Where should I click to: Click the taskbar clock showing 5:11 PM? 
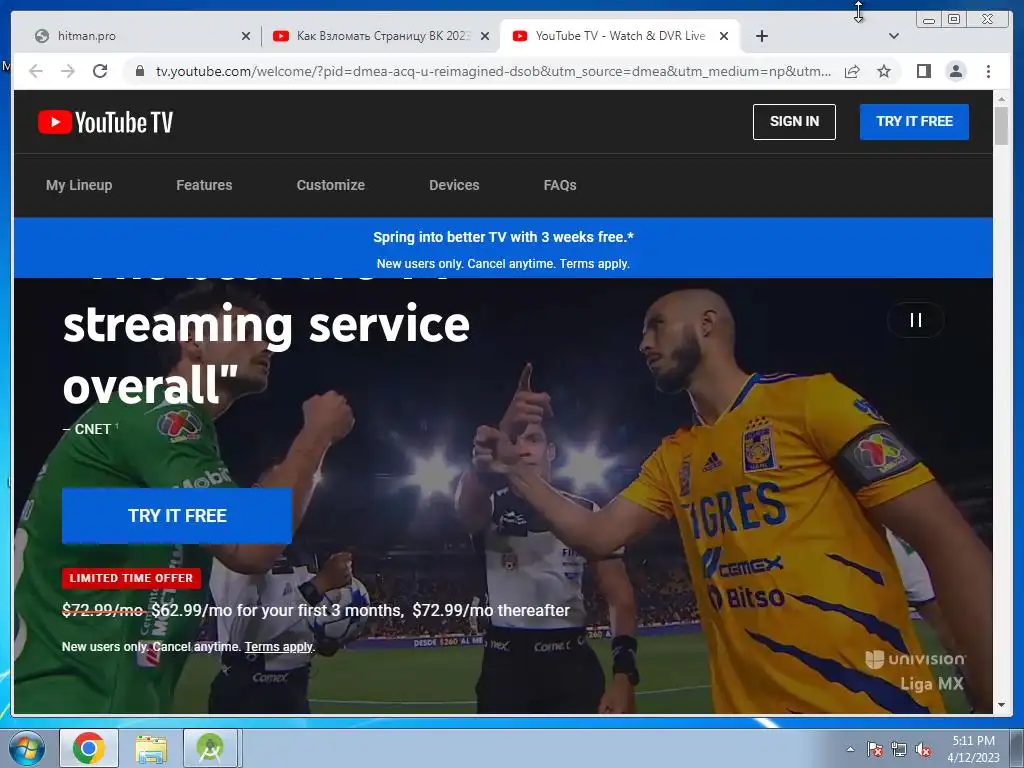click(973, 749)
